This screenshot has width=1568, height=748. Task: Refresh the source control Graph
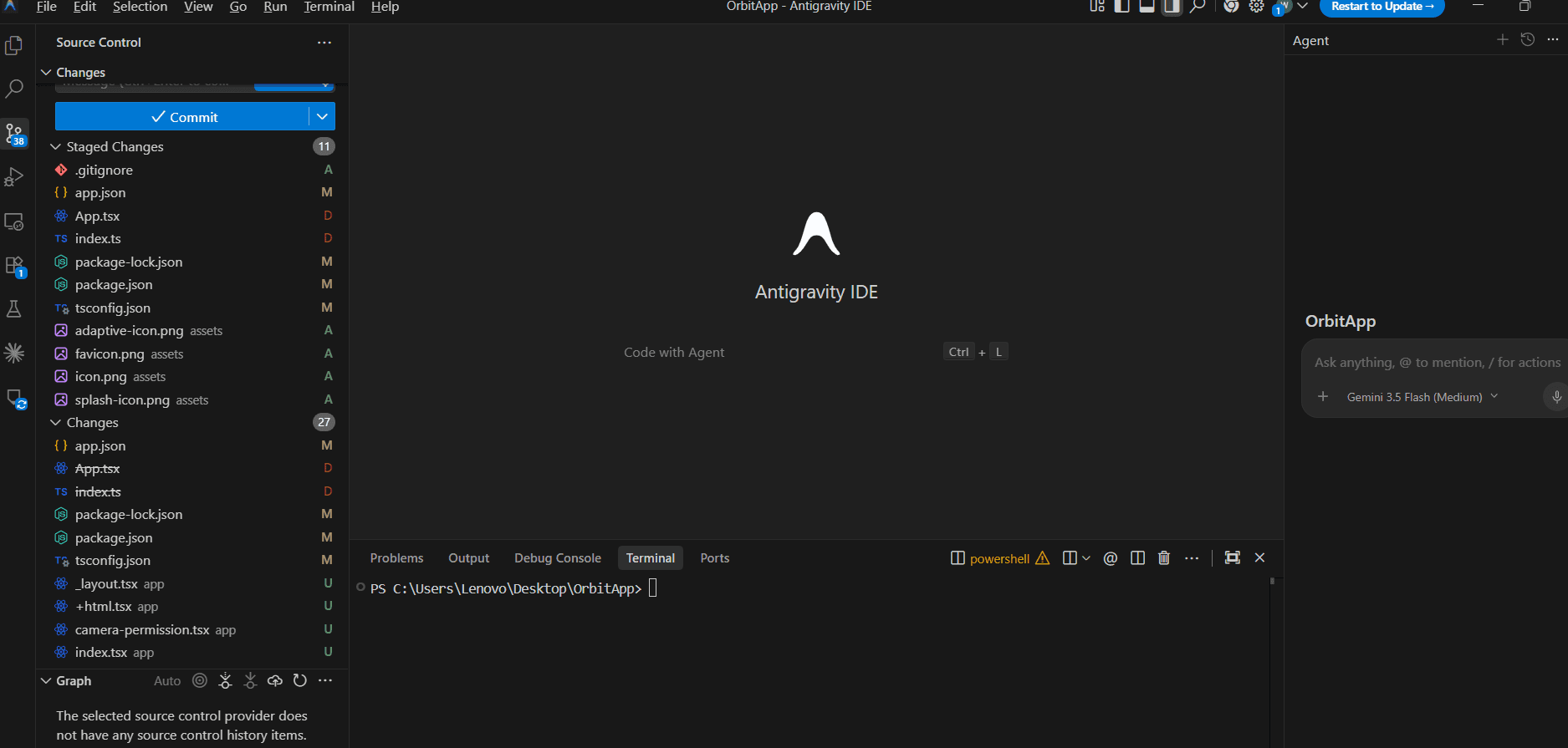(300, 680)
